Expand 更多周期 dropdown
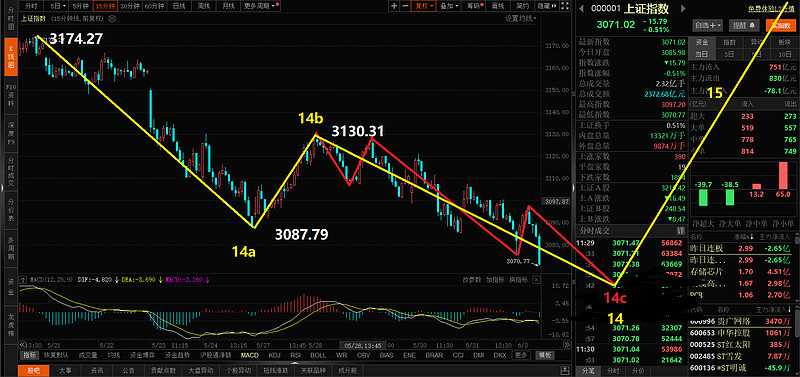This screenshot has height=377, width=800. 260,6
